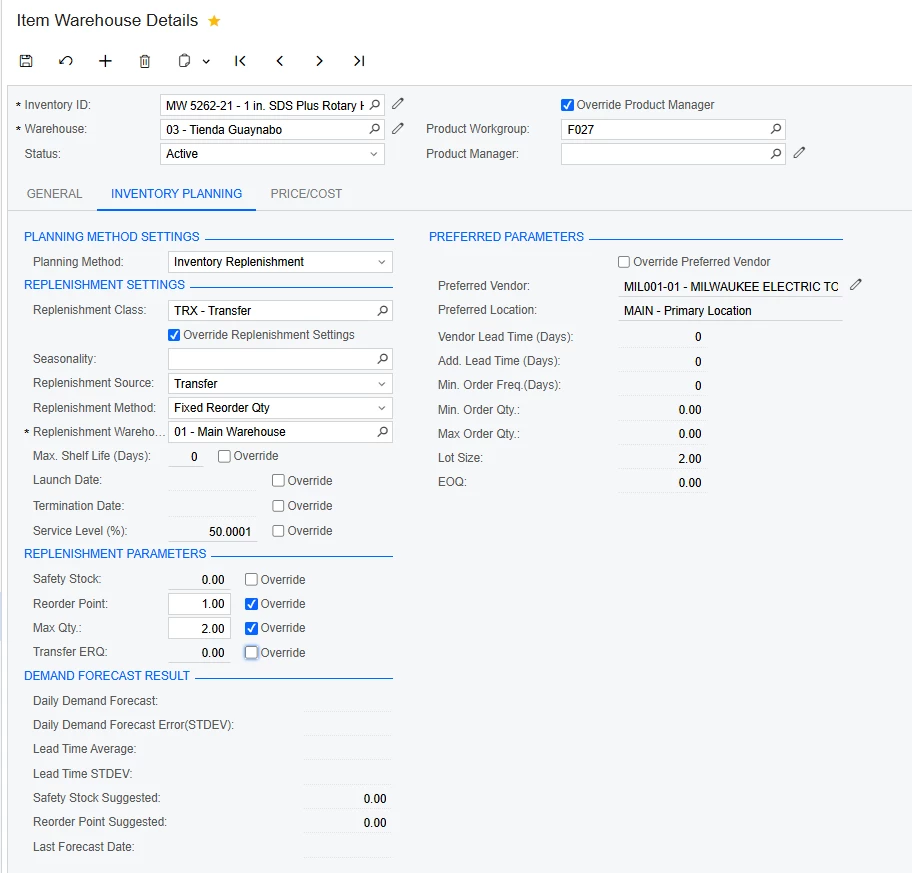Click the EOQ value 0.00

point(689,483)
